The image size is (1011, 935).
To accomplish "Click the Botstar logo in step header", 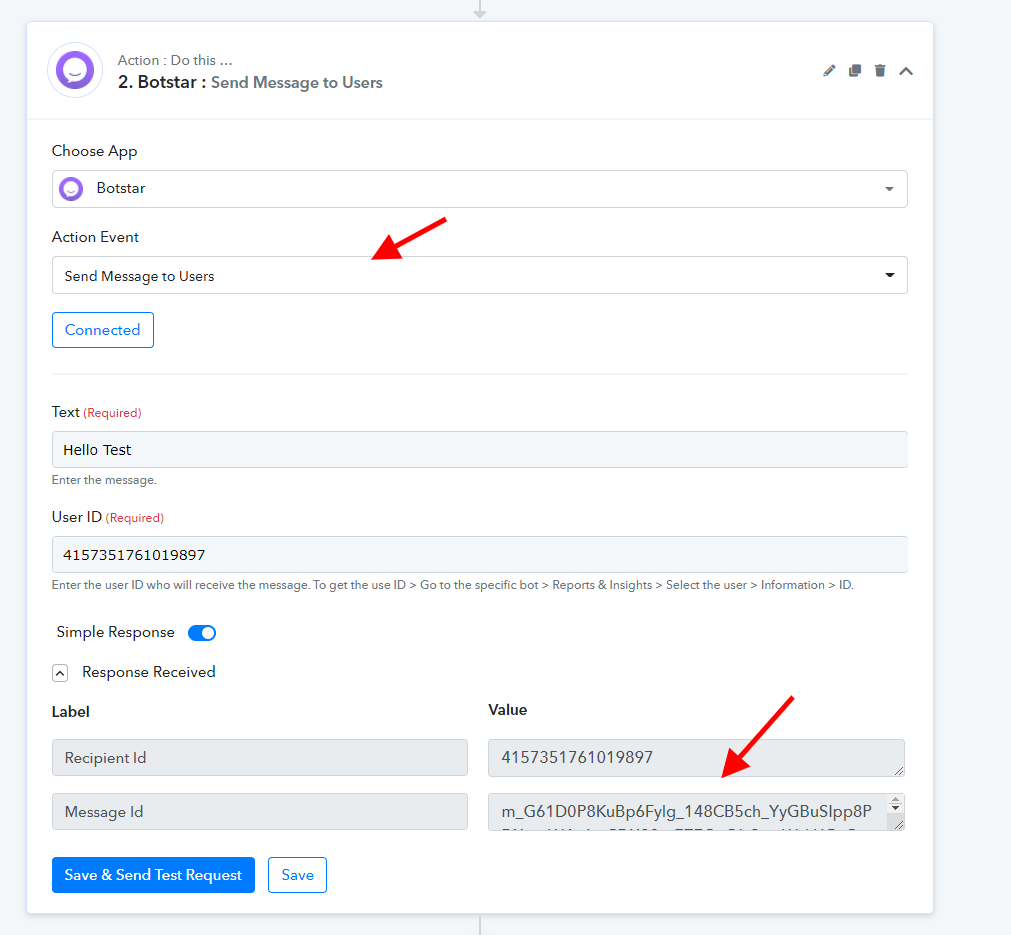I will tap(75, 70).
